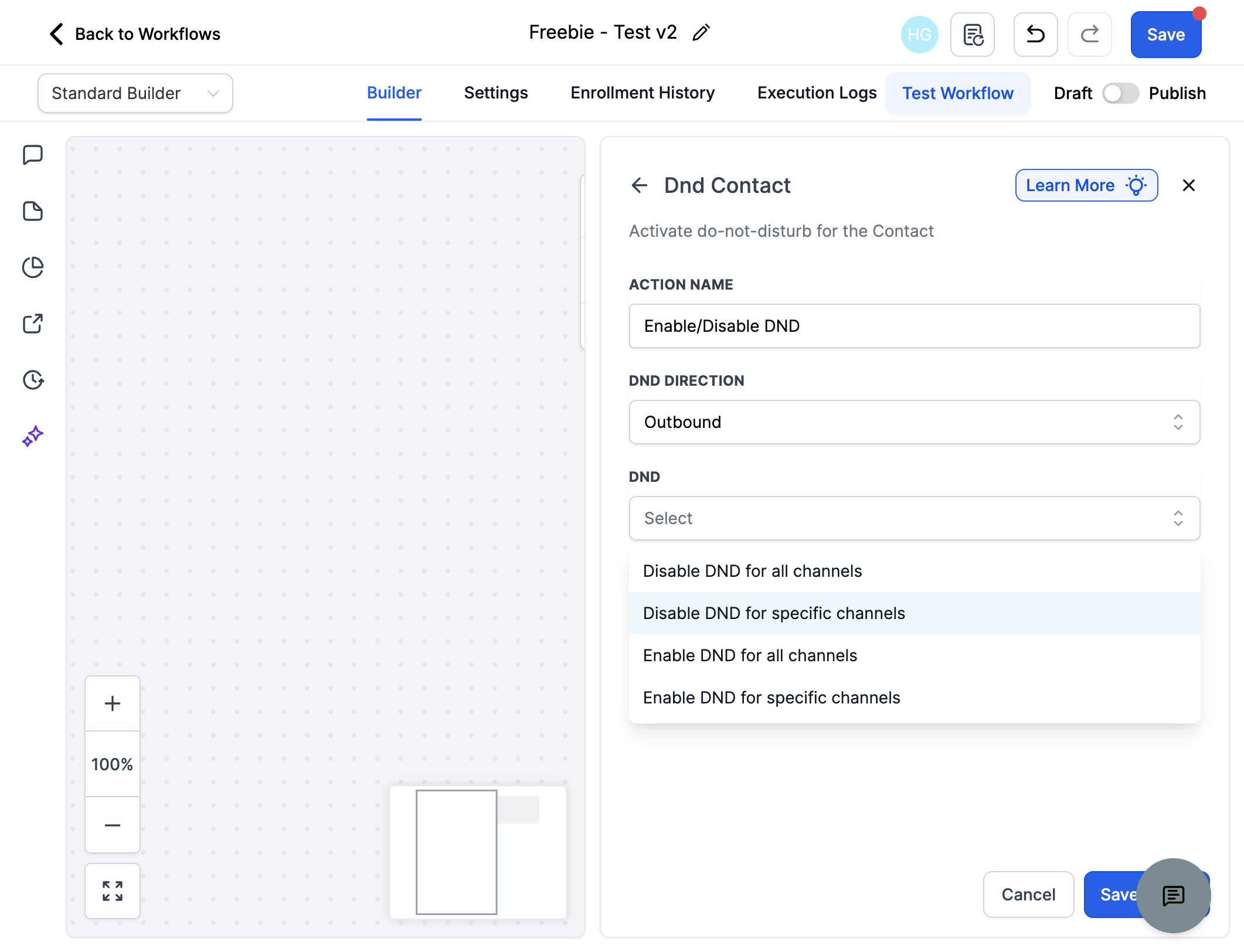Open the DND Direction Outbound dropdown
Image resolution: width=1244 pixels, height=952 pixels.
(915, 422)
